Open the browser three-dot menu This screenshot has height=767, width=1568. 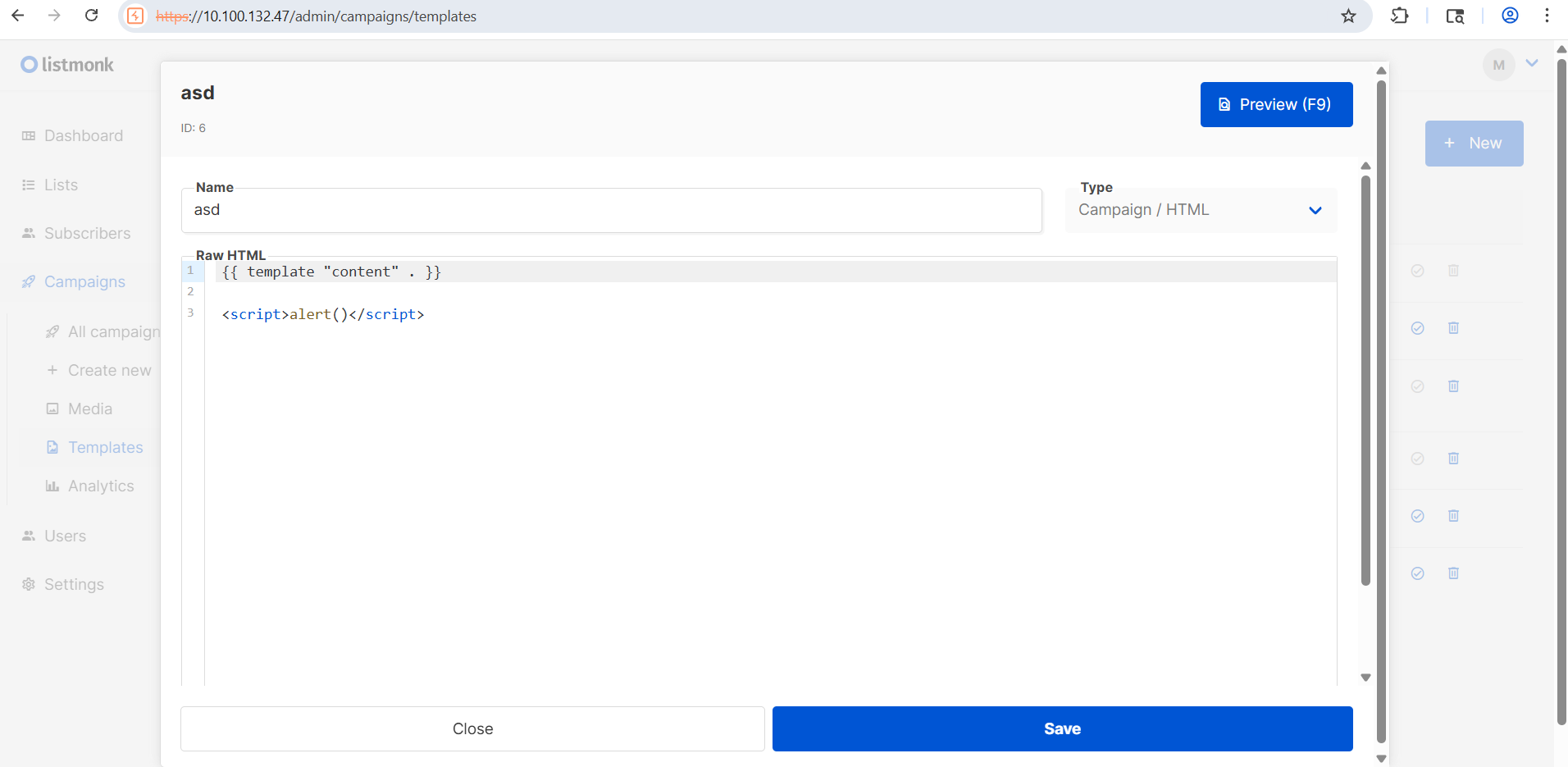click(1547, 16)
